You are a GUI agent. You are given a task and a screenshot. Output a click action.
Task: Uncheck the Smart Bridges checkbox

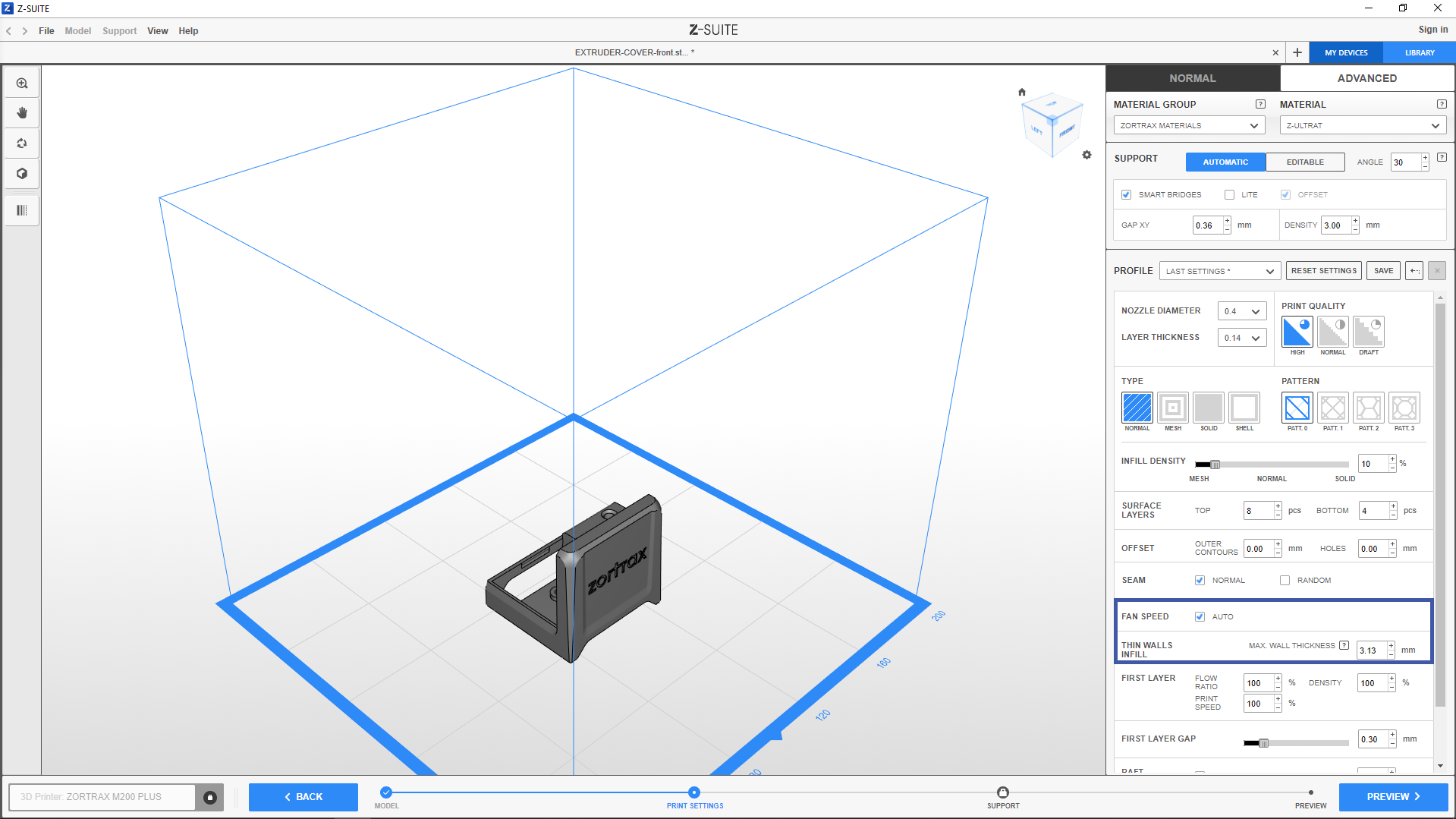(x=1127, y=195)
